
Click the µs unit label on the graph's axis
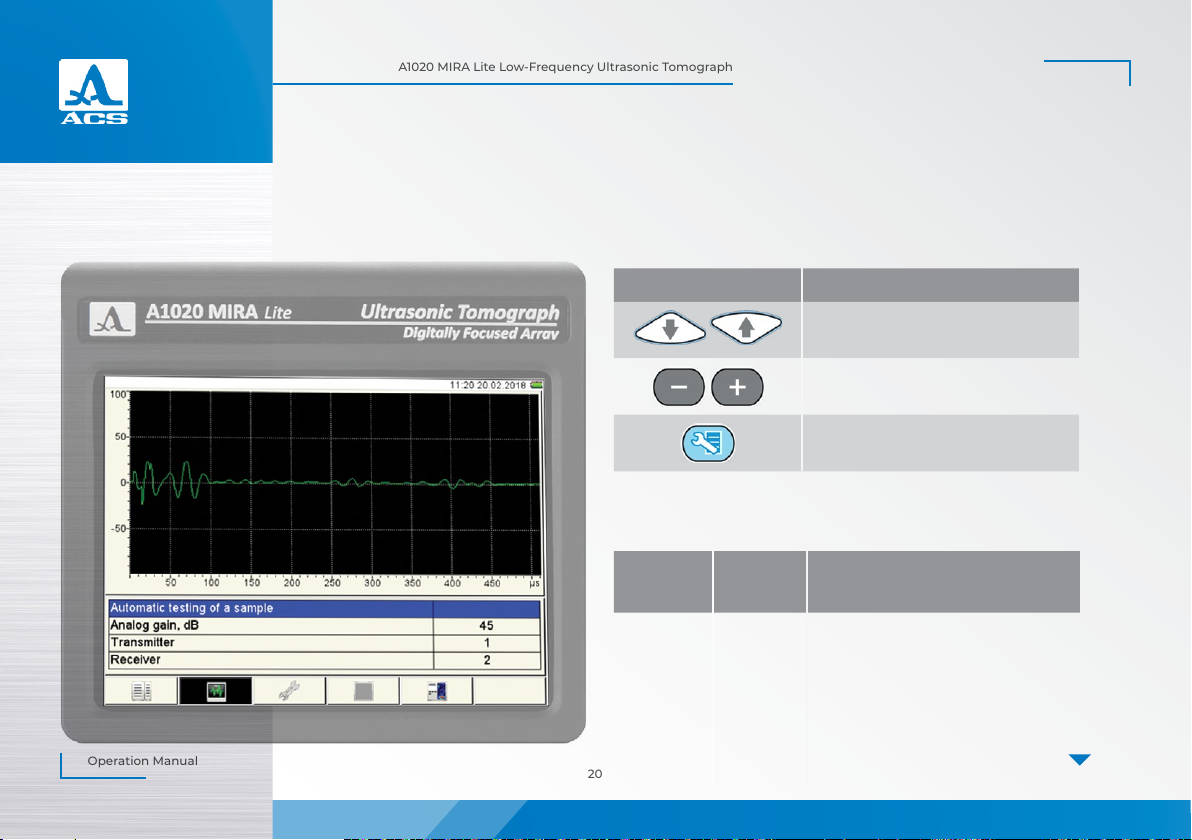534,584
